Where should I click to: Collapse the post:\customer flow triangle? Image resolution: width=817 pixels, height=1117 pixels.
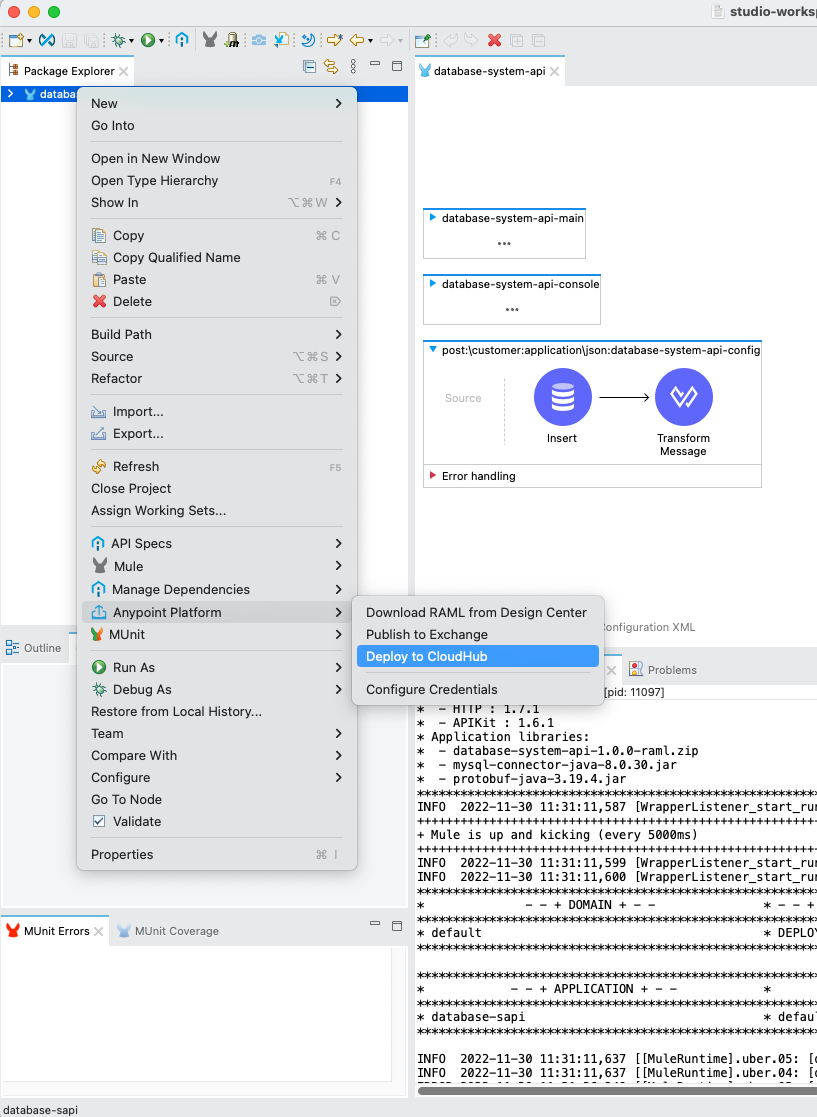point(433,350)
